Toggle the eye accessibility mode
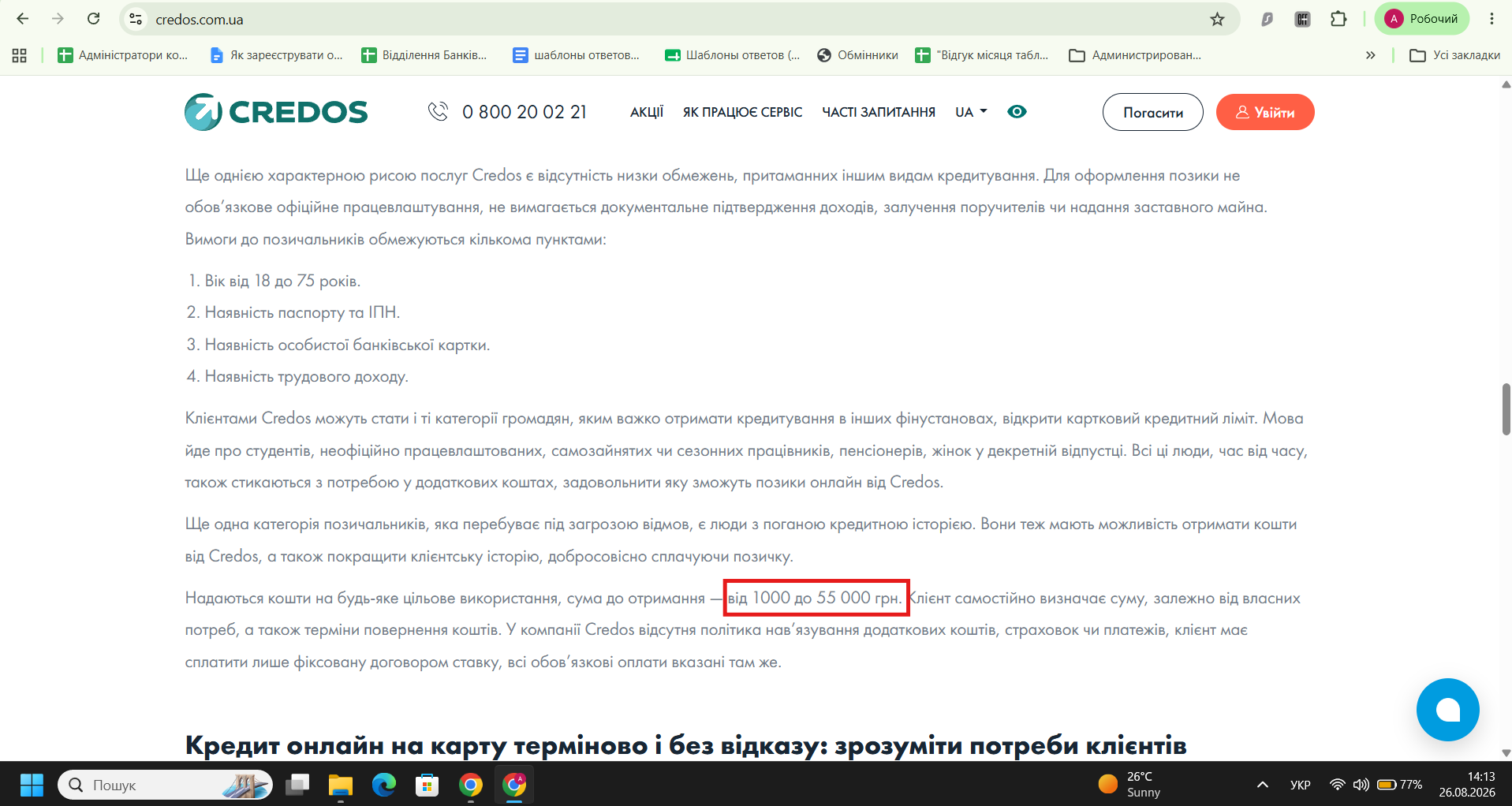 pos(1017,112)
